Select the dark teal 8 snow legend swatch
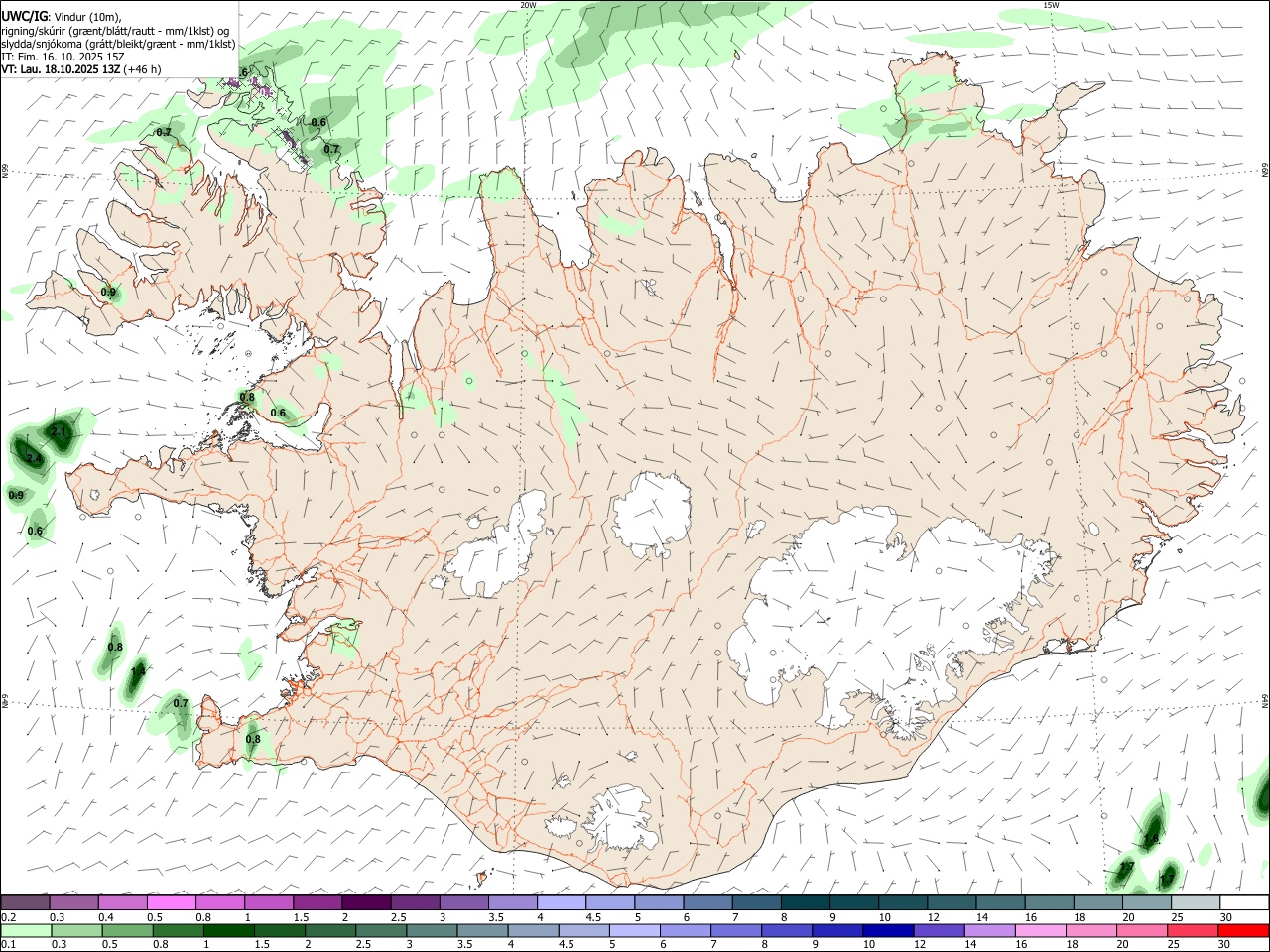 pyautogui.click(x=804, y=902)
